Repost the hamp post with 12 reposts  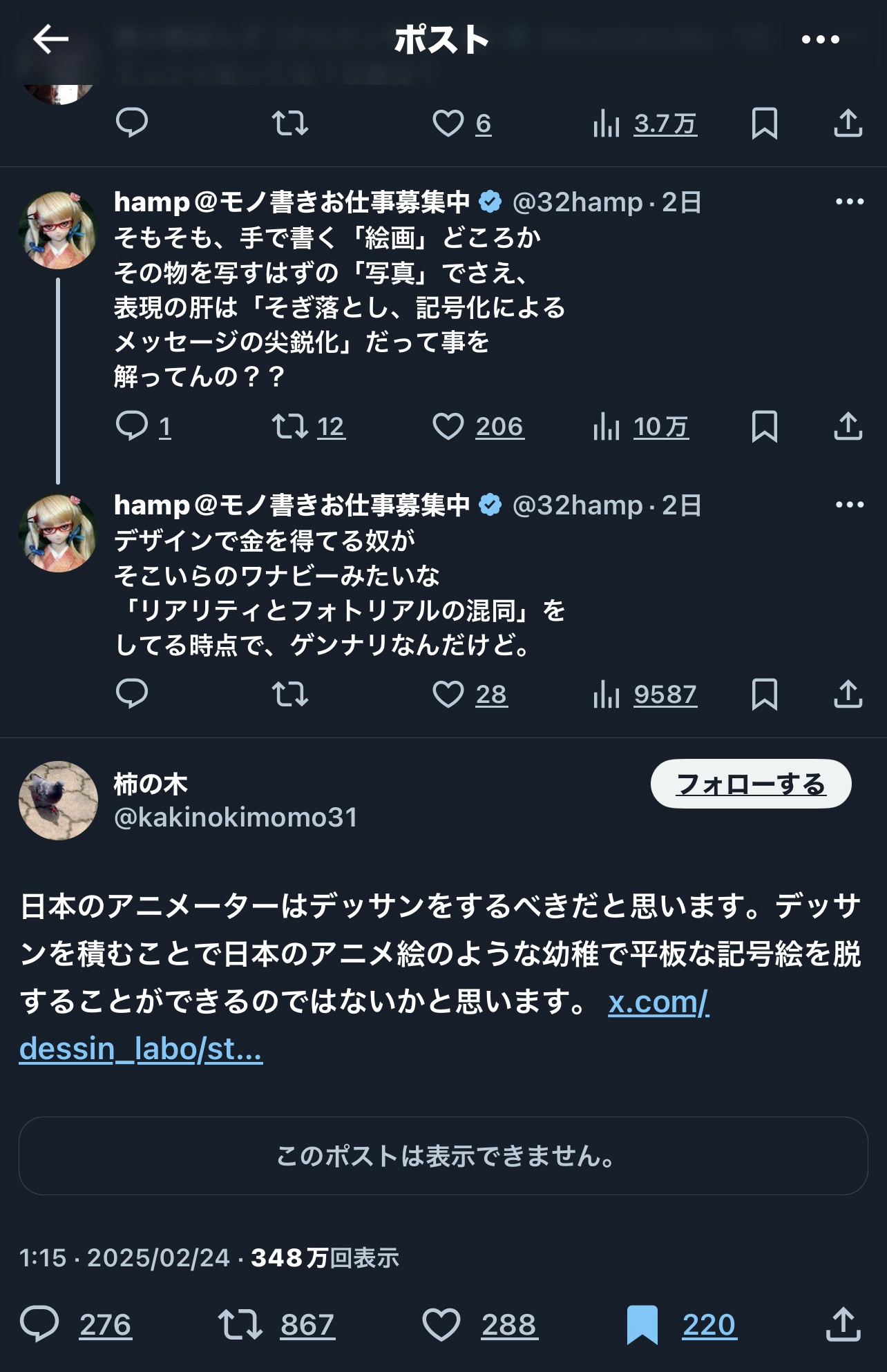click(290, 426)
